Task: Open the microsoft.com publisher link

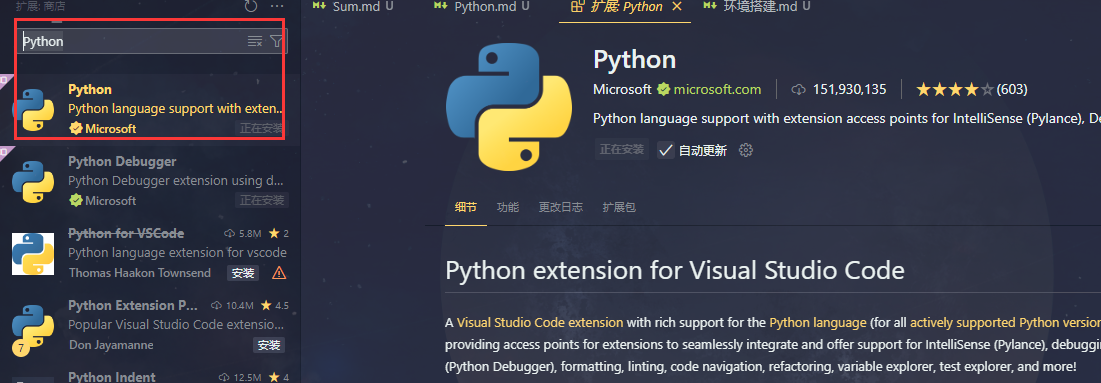Action: [x=717, y=89]
